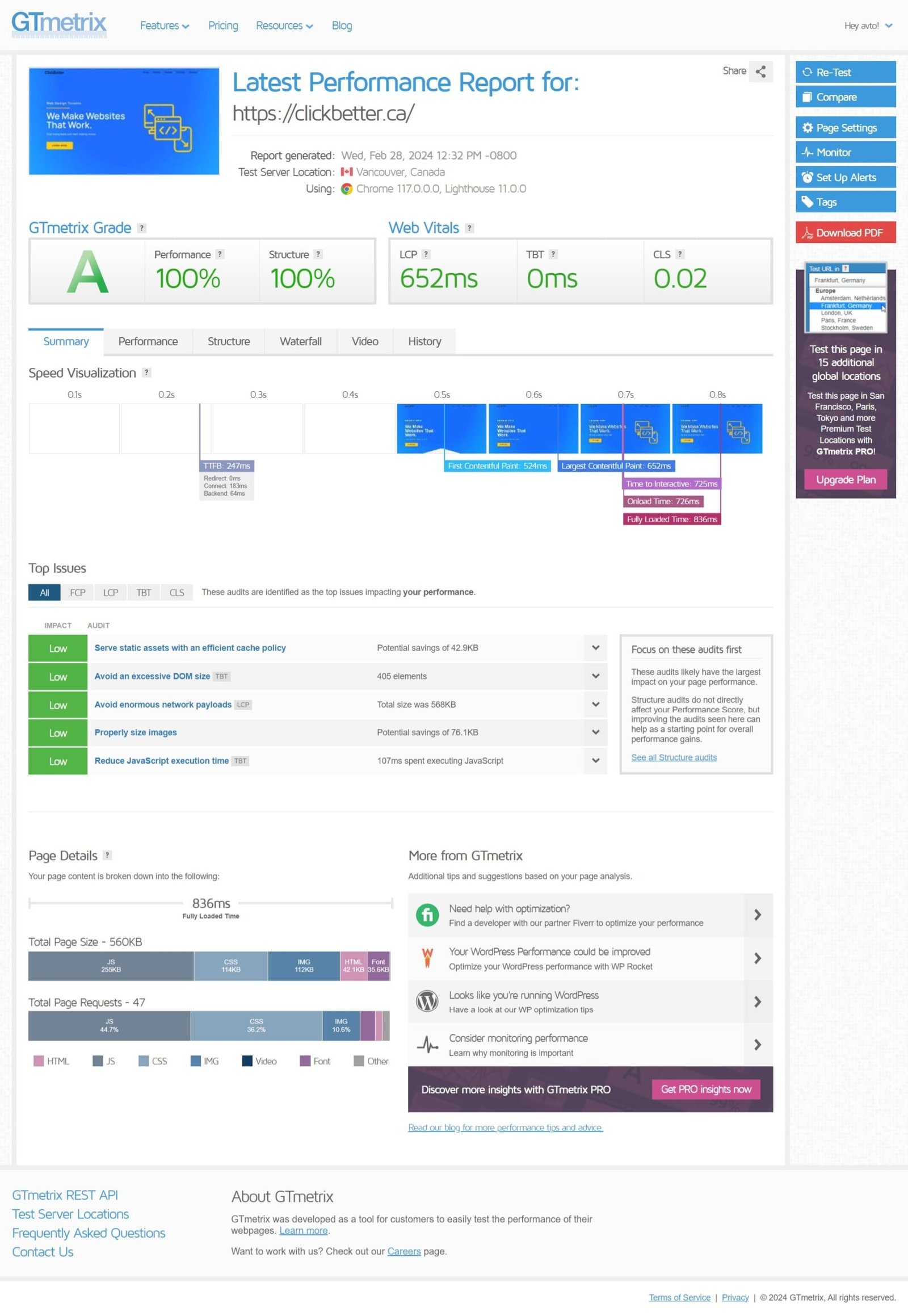Select the All issues filter

click(x=44, y=593)
